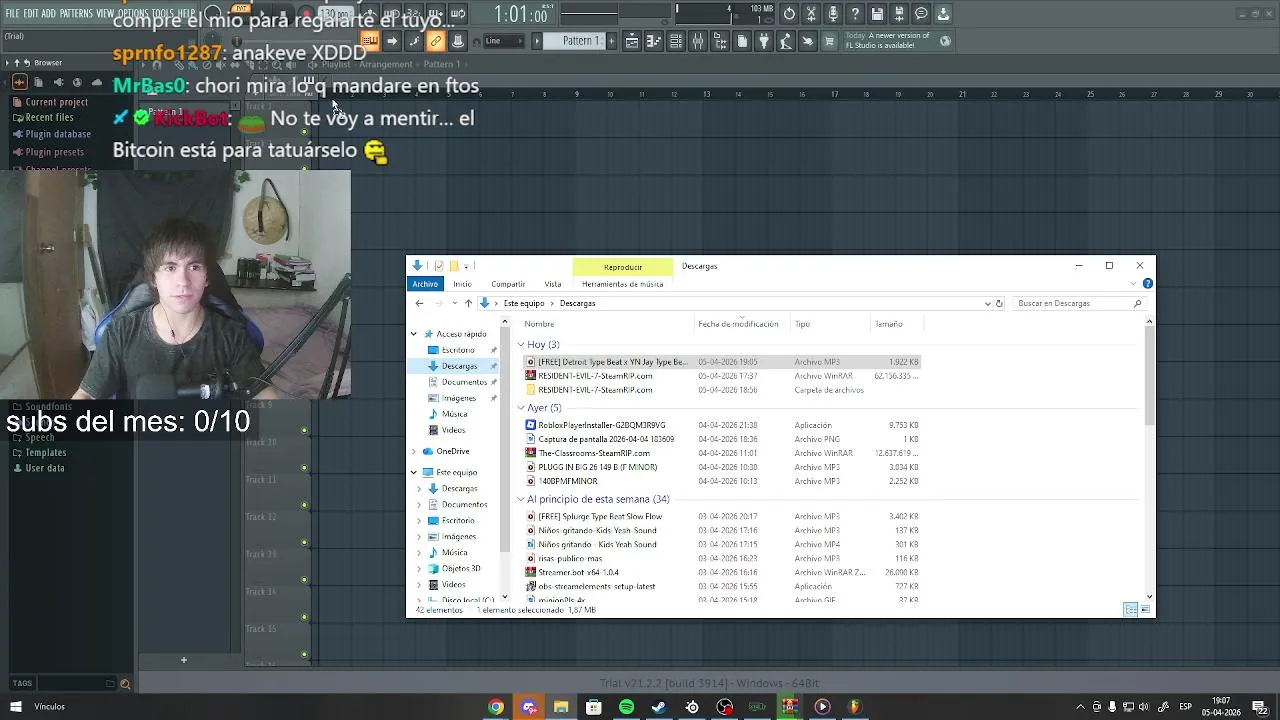This screenshot has height=720, width=1280.
Task: Open the Herramientas de música tab
Action: (x=622, y=284)
